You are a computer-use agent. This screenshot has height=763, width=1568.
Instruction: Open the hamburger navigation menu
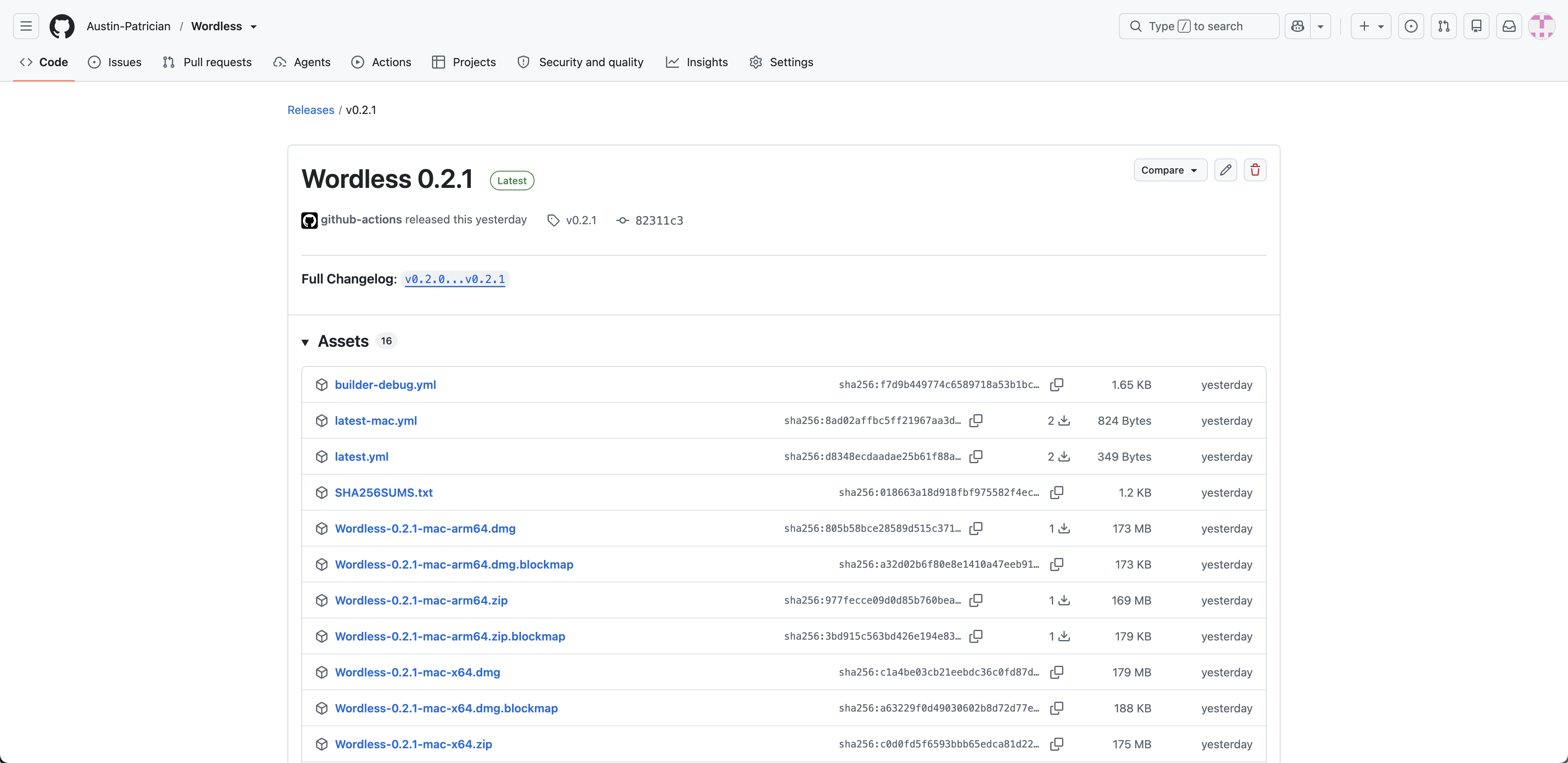(x=26, y=26)
